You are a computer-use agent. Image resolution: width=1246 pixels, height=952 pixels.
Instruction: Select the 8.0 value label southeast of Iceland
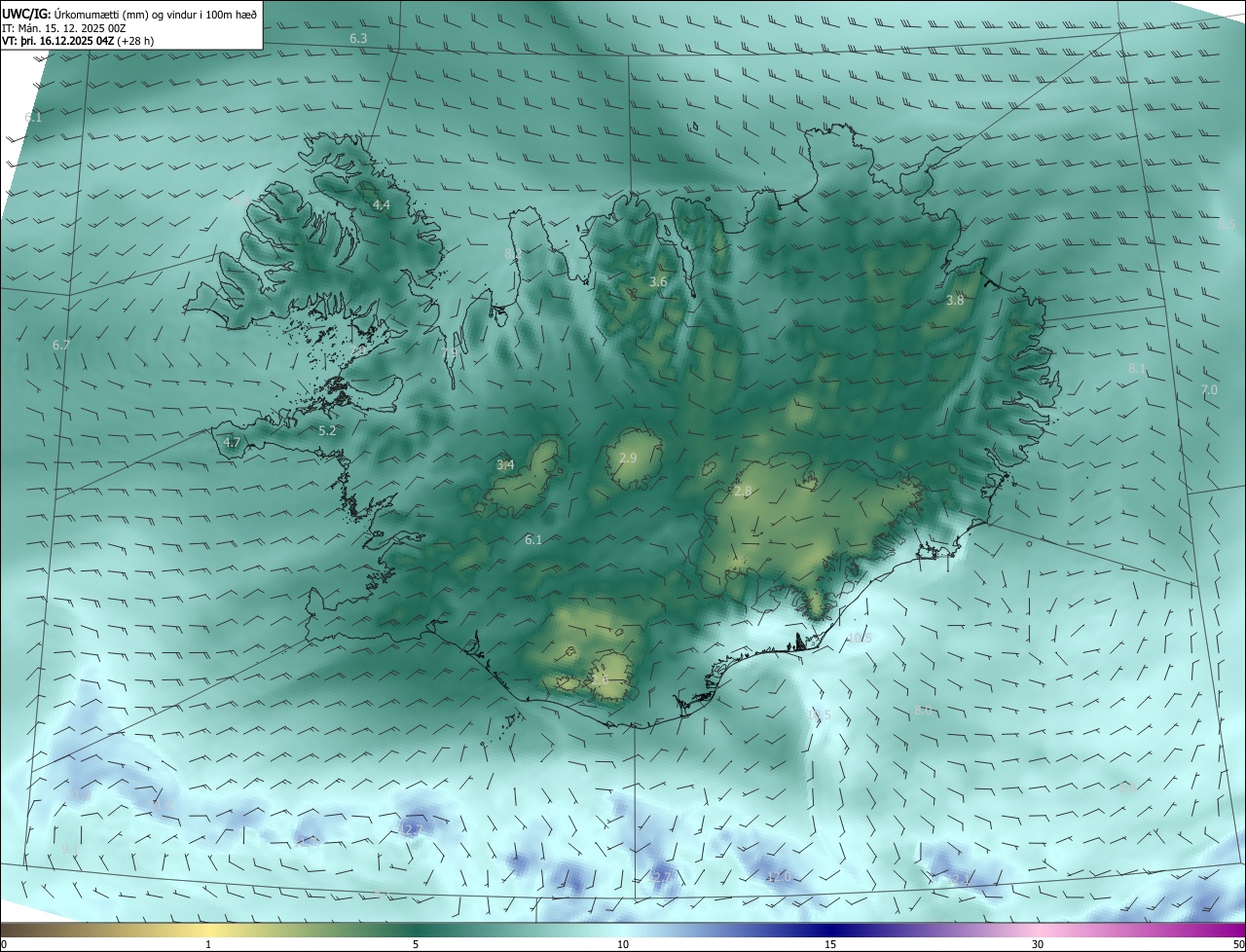click(x=924, y=711)
